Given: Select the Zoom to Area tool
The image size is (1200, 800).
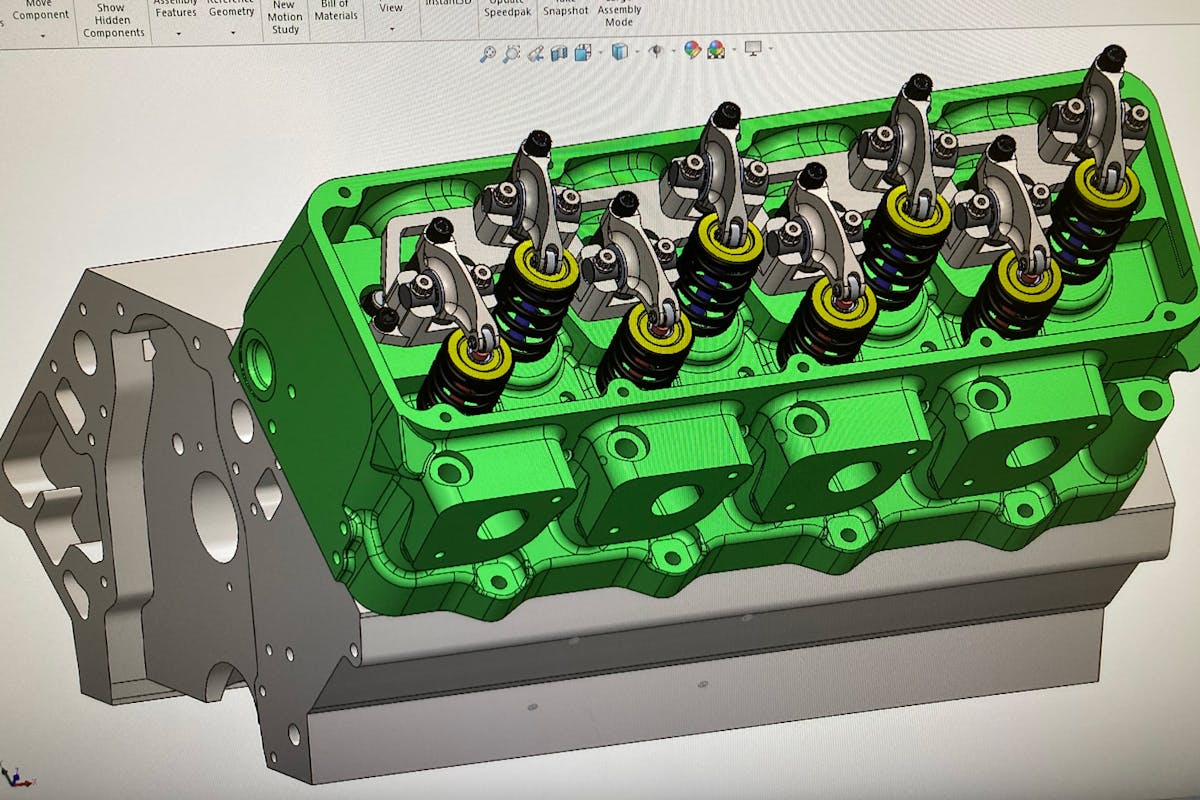Looking at the screenshot, I should pos(511,53).
